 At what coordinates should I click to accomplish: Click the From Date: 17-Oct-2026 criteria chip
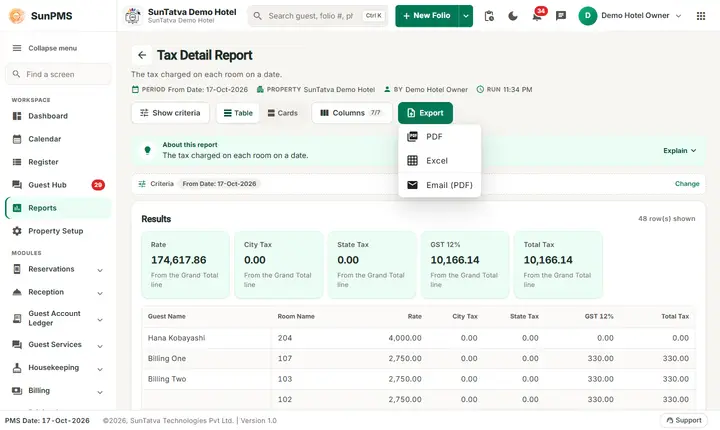pos(219,184)
